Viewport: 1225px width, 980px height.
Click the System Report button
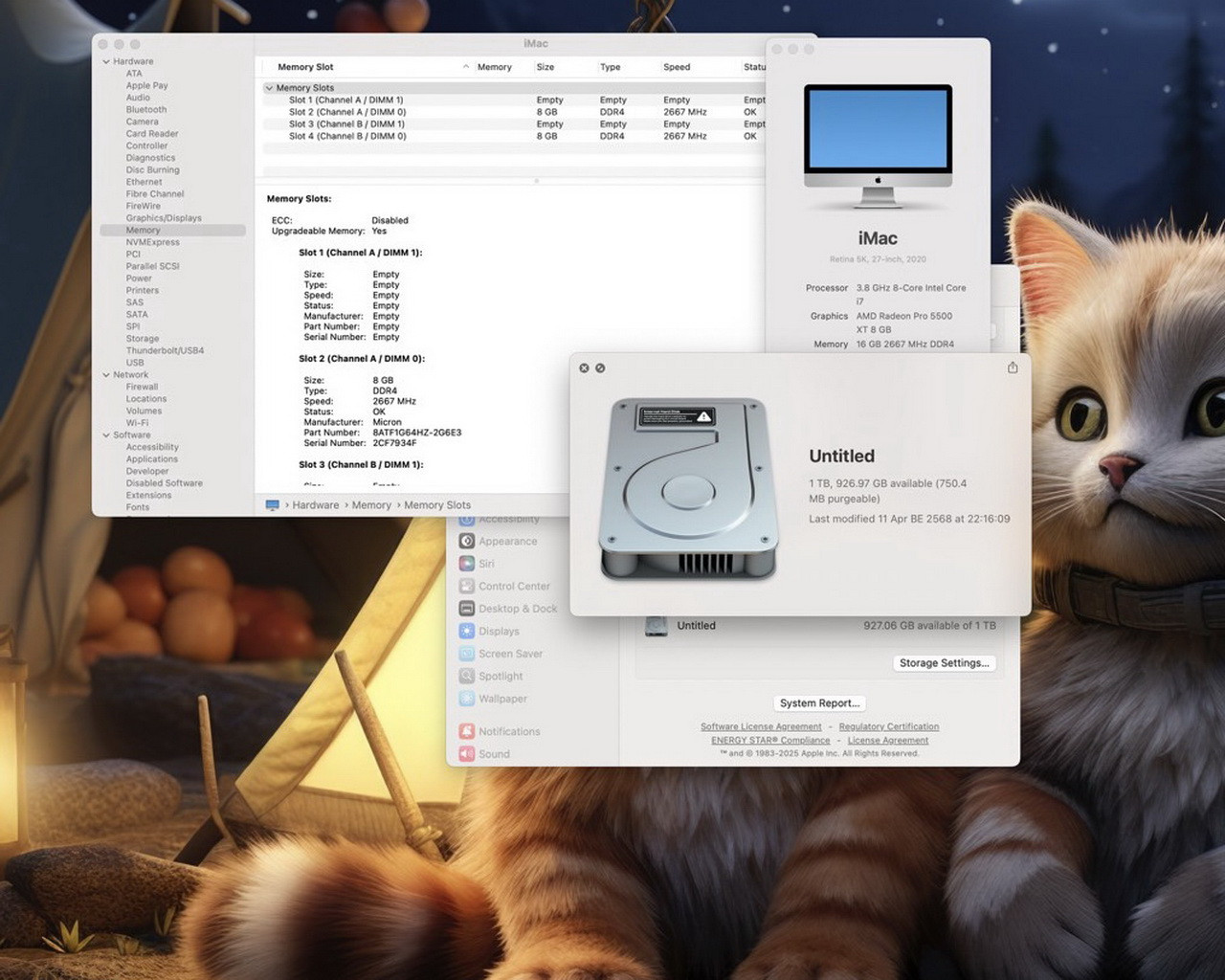[819, 703]
